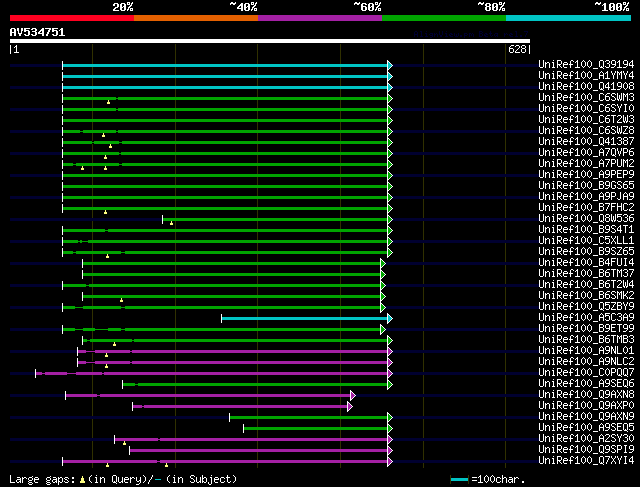Click the purple alignment bar for C0PQQ7
This screenshot has height=487, width=640.
(211, 374)
